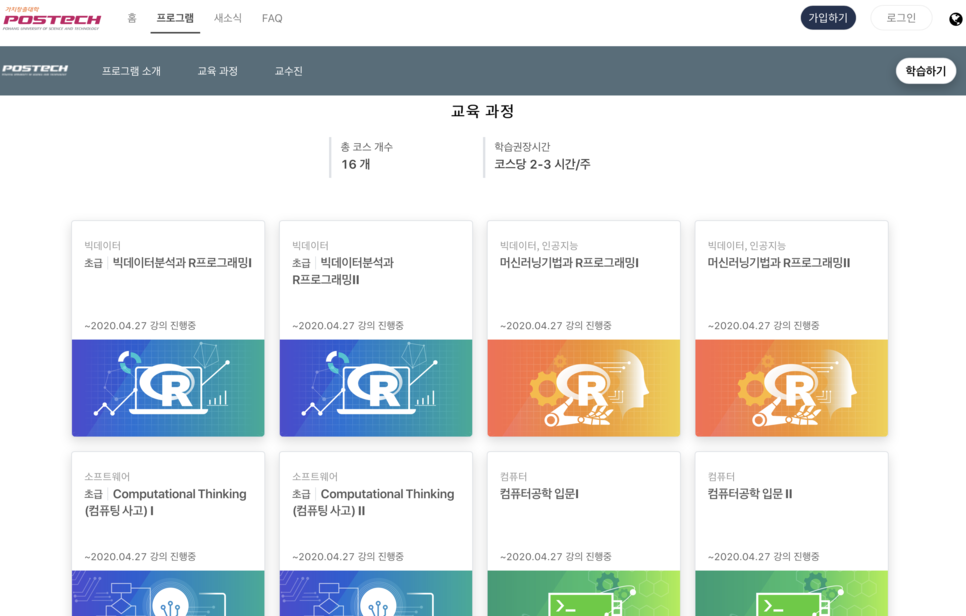Click the globe language icon
Viewport: 966px width, 616px height.
click(x=956, y=19)
